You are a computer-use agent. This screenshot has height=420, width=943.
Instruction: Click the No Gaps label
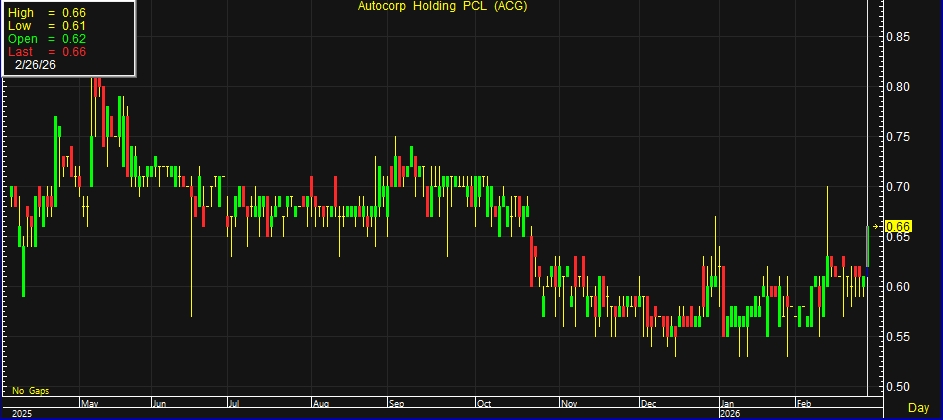pos(31,390)
